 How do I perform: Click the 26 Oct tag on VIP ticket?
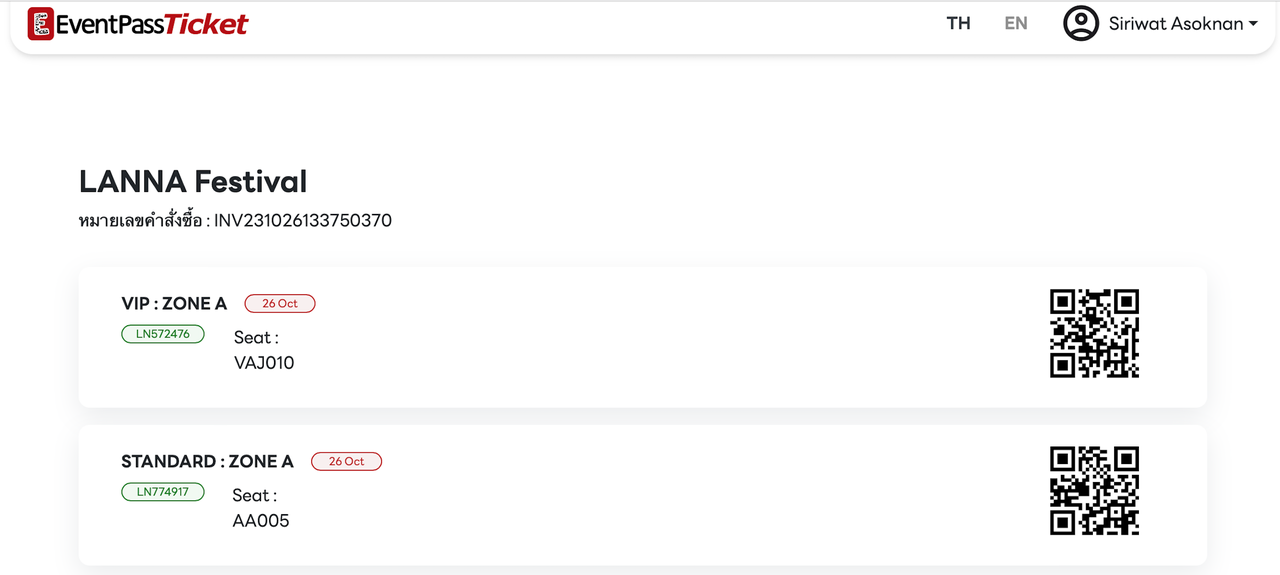tap(280, 303)
